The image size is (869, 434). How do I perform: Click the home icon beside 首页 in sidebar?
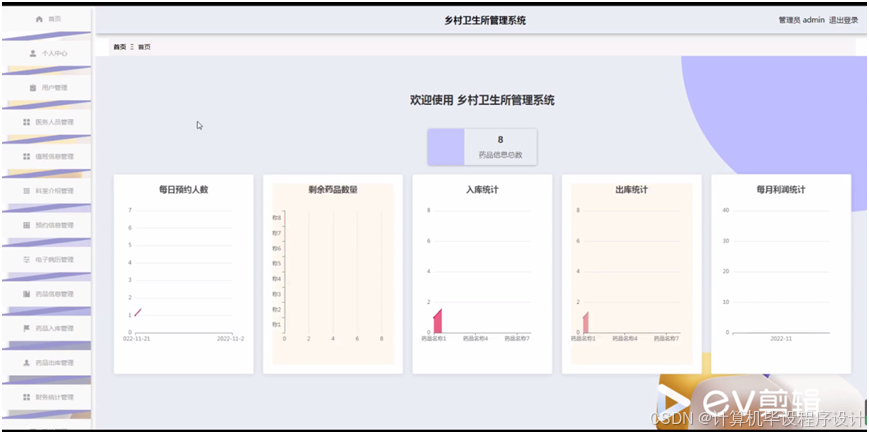(x=39, y=19)
